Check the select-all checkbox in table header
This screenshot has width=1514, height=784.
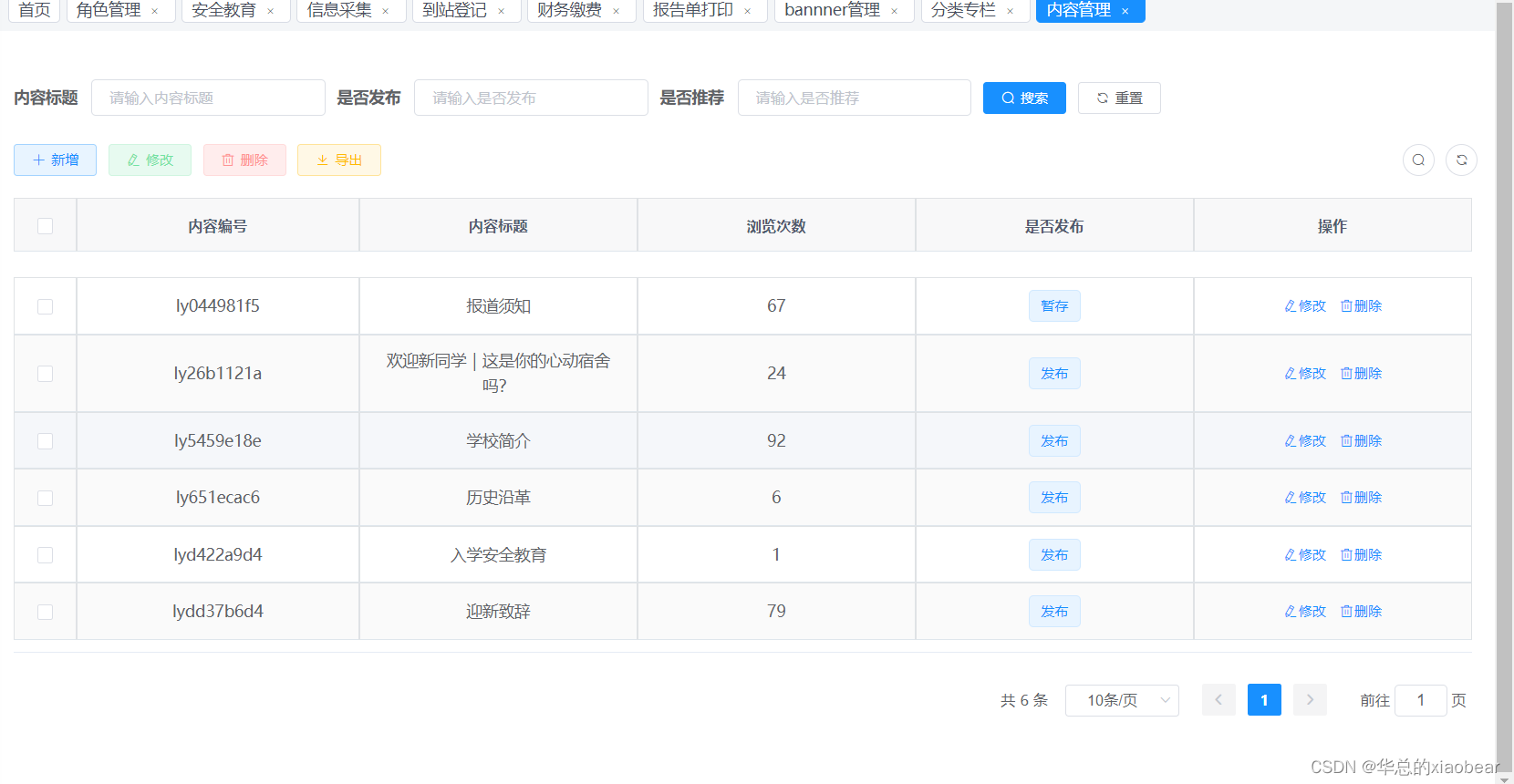tap(45, 226)
